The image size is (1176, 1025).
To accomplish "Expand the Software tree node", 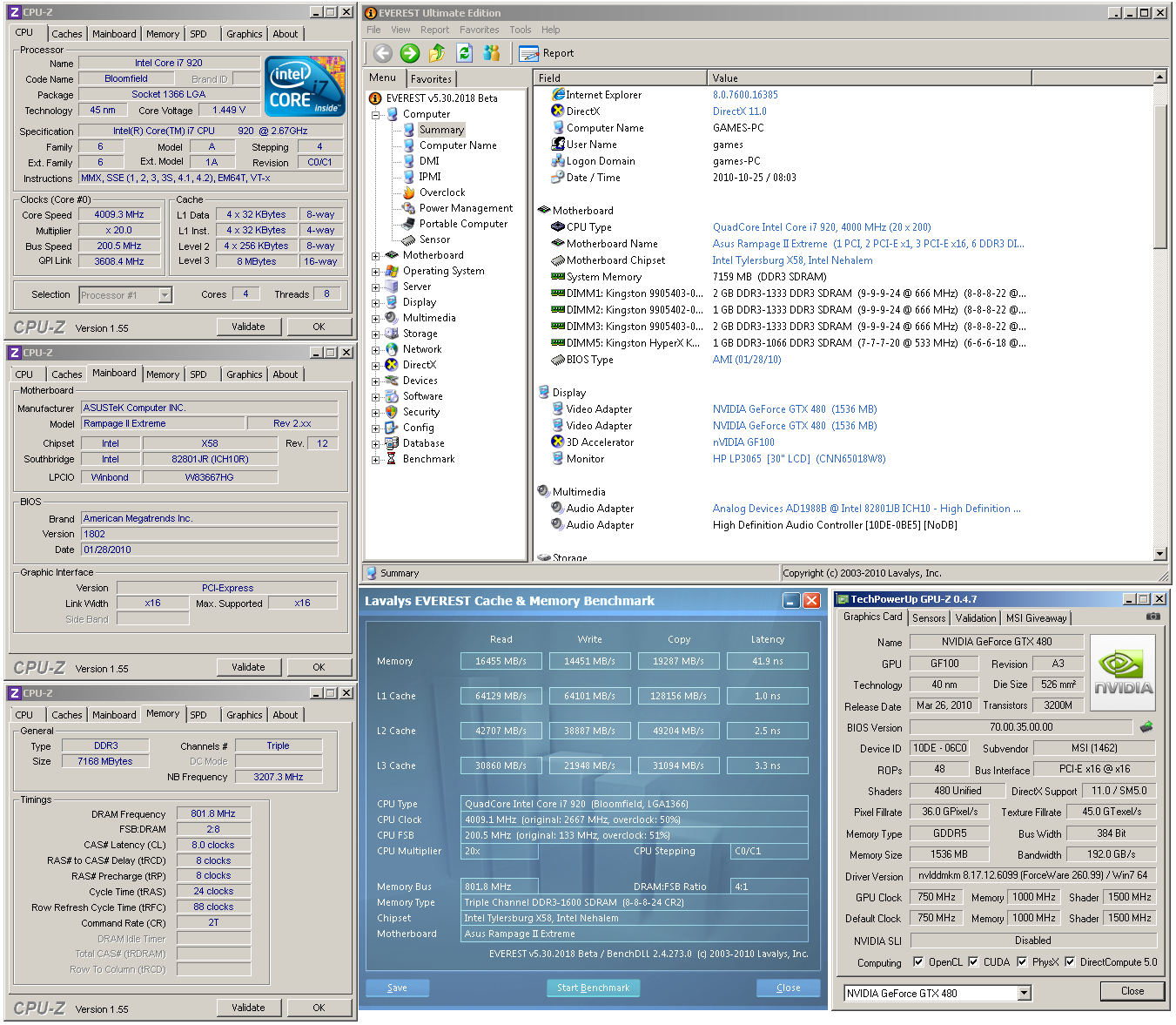I will pyautogui.click(x=375, y=397).
